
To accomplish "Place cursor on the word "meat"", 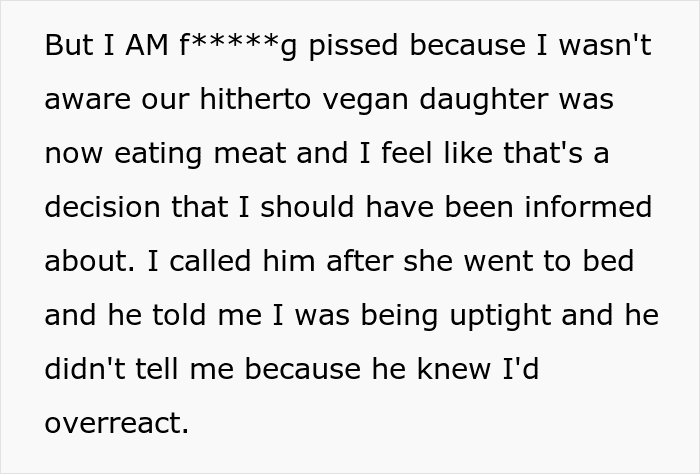I will 250,154.
